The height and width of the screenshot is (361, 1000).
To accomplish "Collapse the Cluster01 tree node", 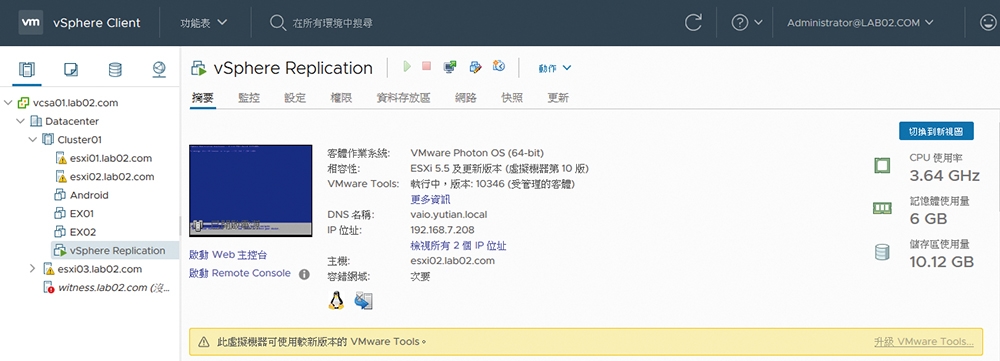I will [33, 140].
